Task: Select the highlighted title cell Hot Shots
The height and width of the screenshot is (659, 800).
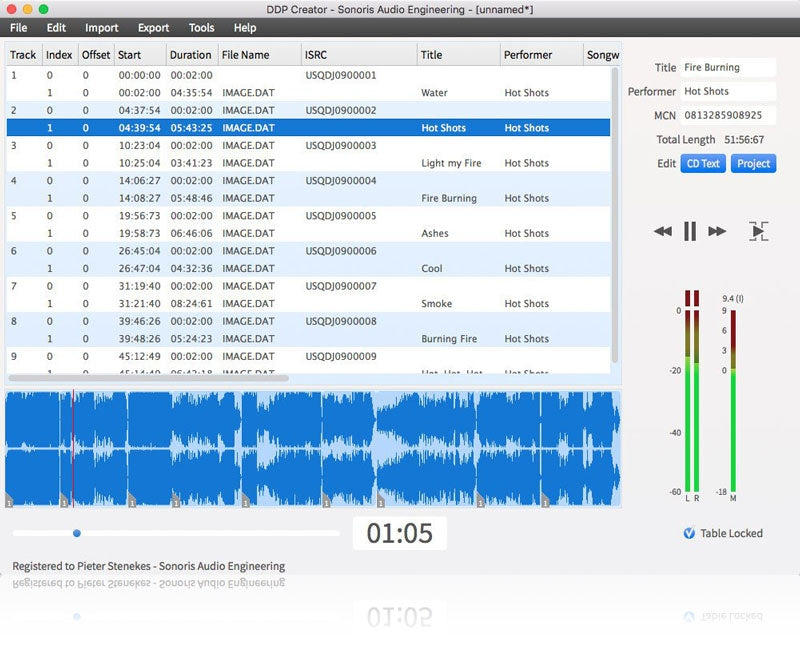Action: (443, 128)
